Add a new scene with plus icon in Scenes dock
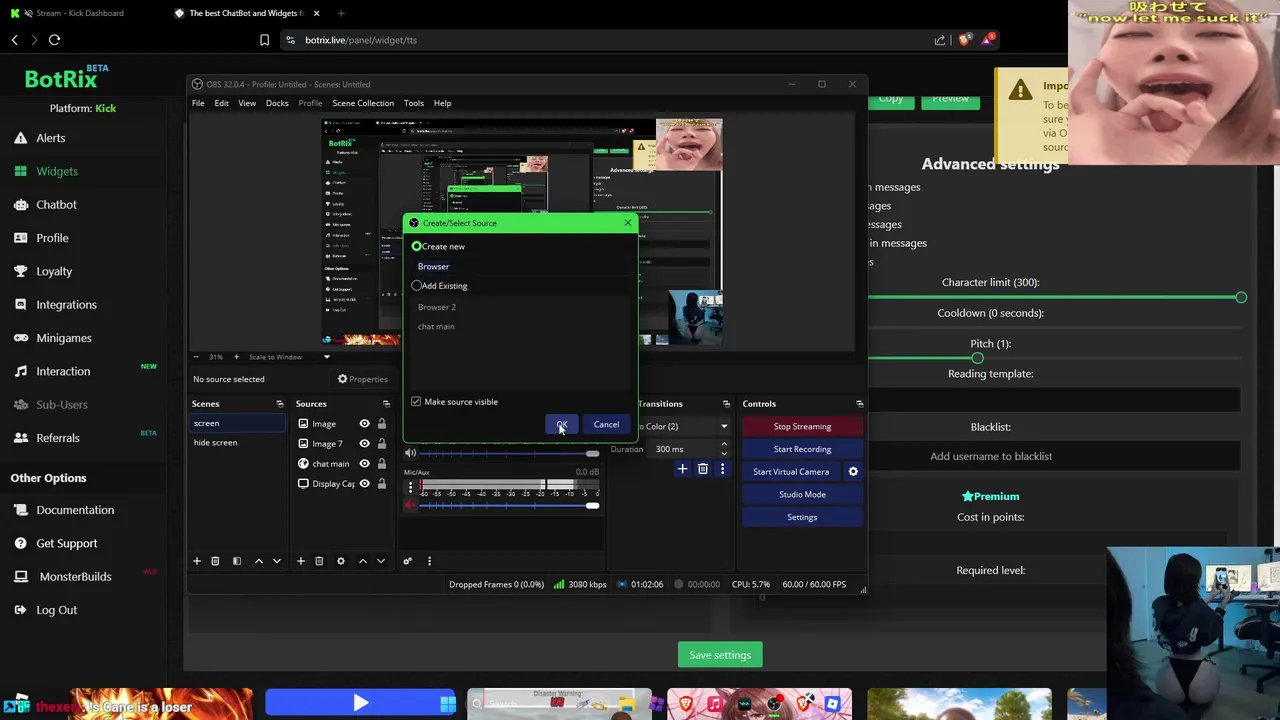 click(197, 561)
